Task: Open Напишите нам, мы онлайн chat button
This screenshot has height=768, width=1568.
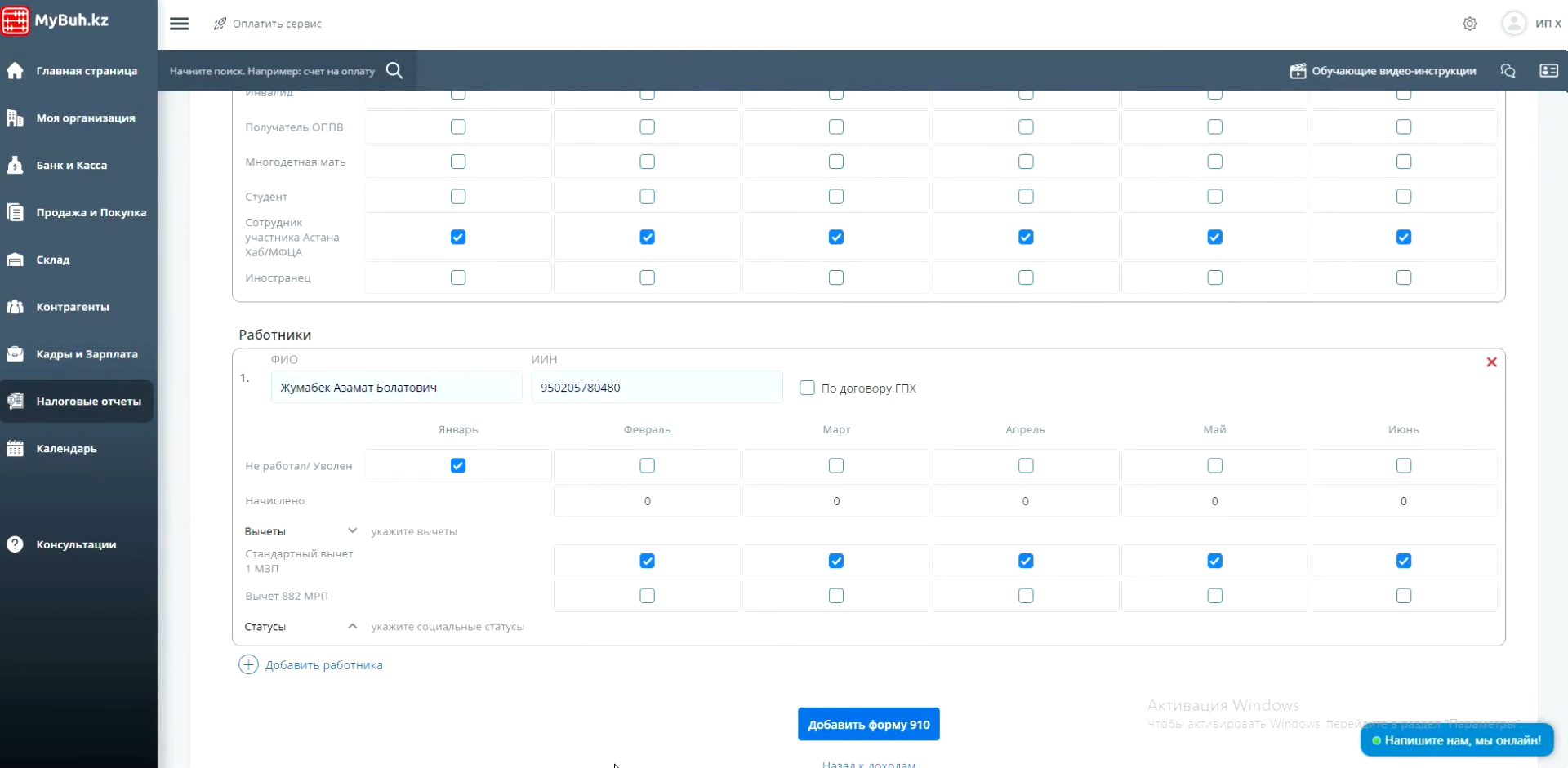Action: point(1457,740)
